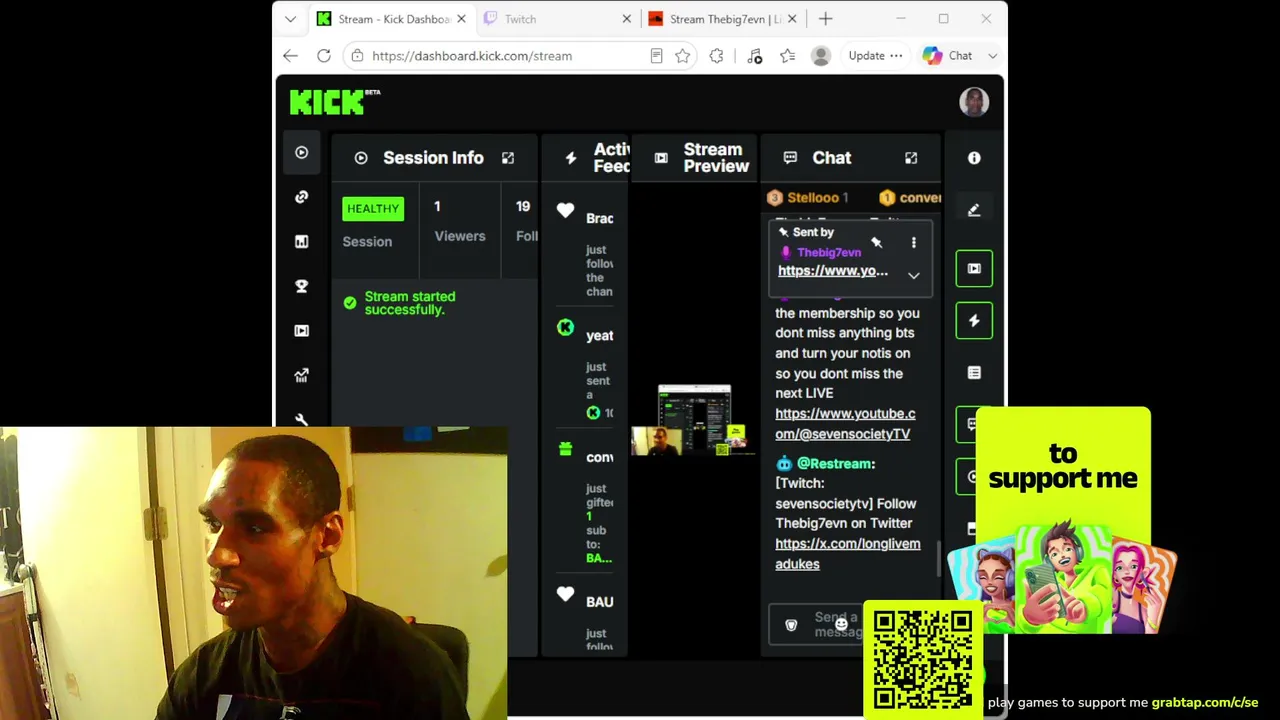Click the Viewers count stat
This screenshot has height=720, width=1280.
460,221
